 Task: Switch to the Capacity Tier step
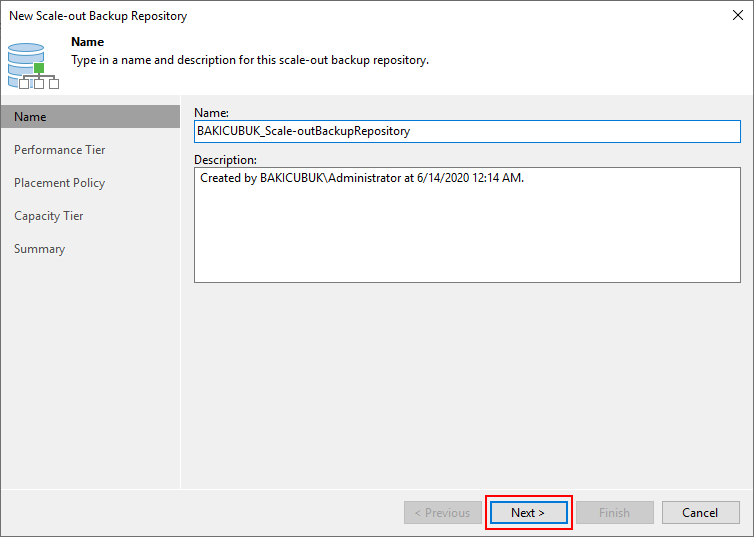click(x=49, y=216)
